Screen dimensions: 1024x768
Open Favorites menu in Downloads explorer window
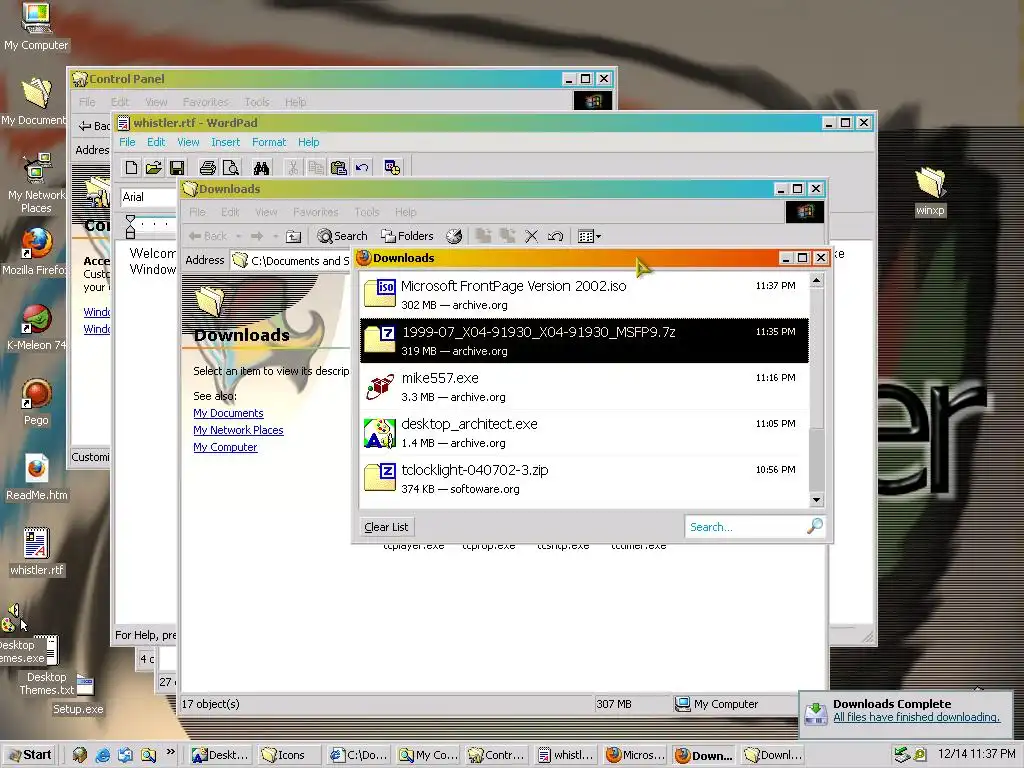click(x=315, y=212)
